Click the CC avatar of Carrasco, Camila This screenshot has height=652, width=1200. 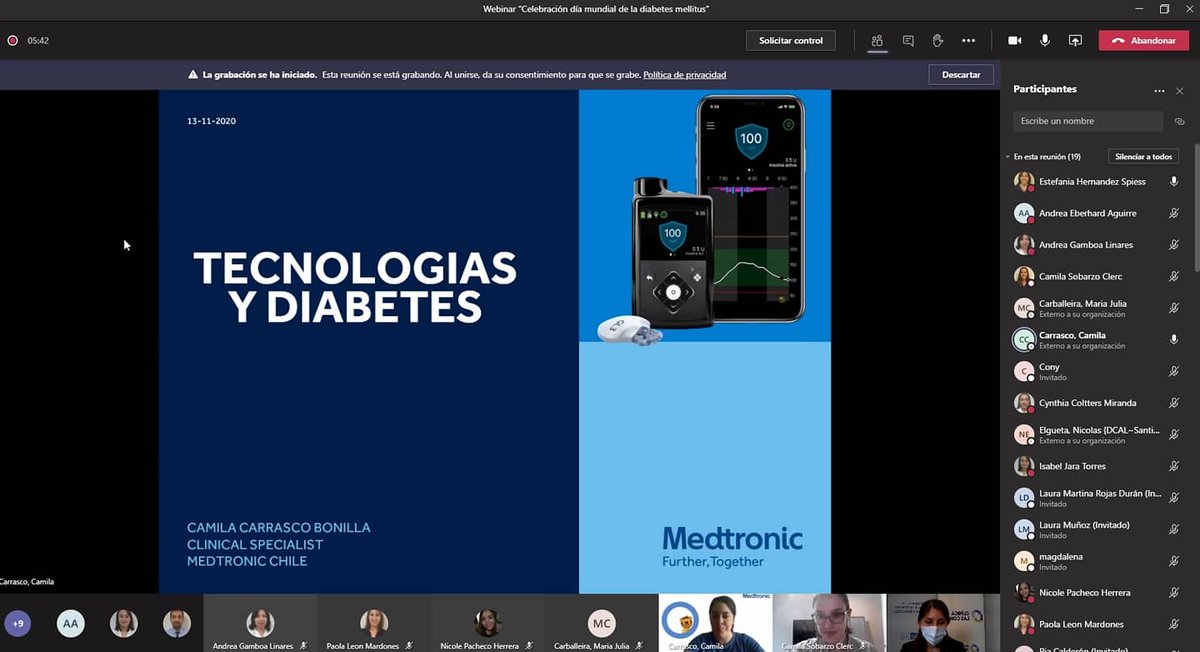click(1024, 339)
